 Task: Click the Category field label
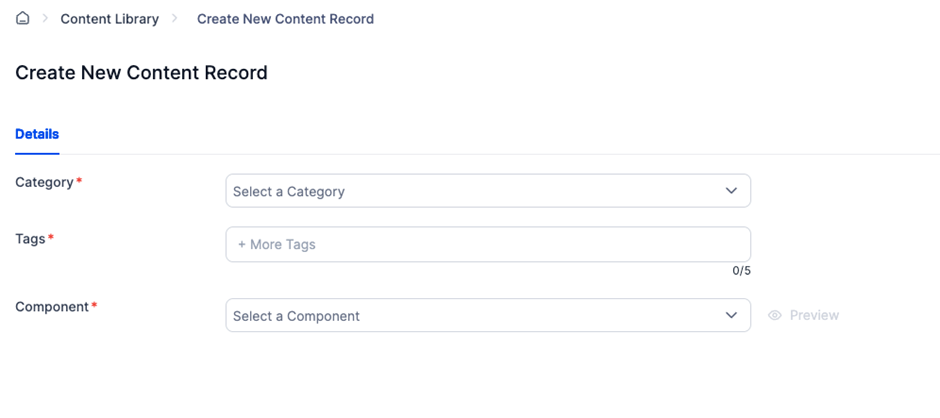tap(44, 182)
